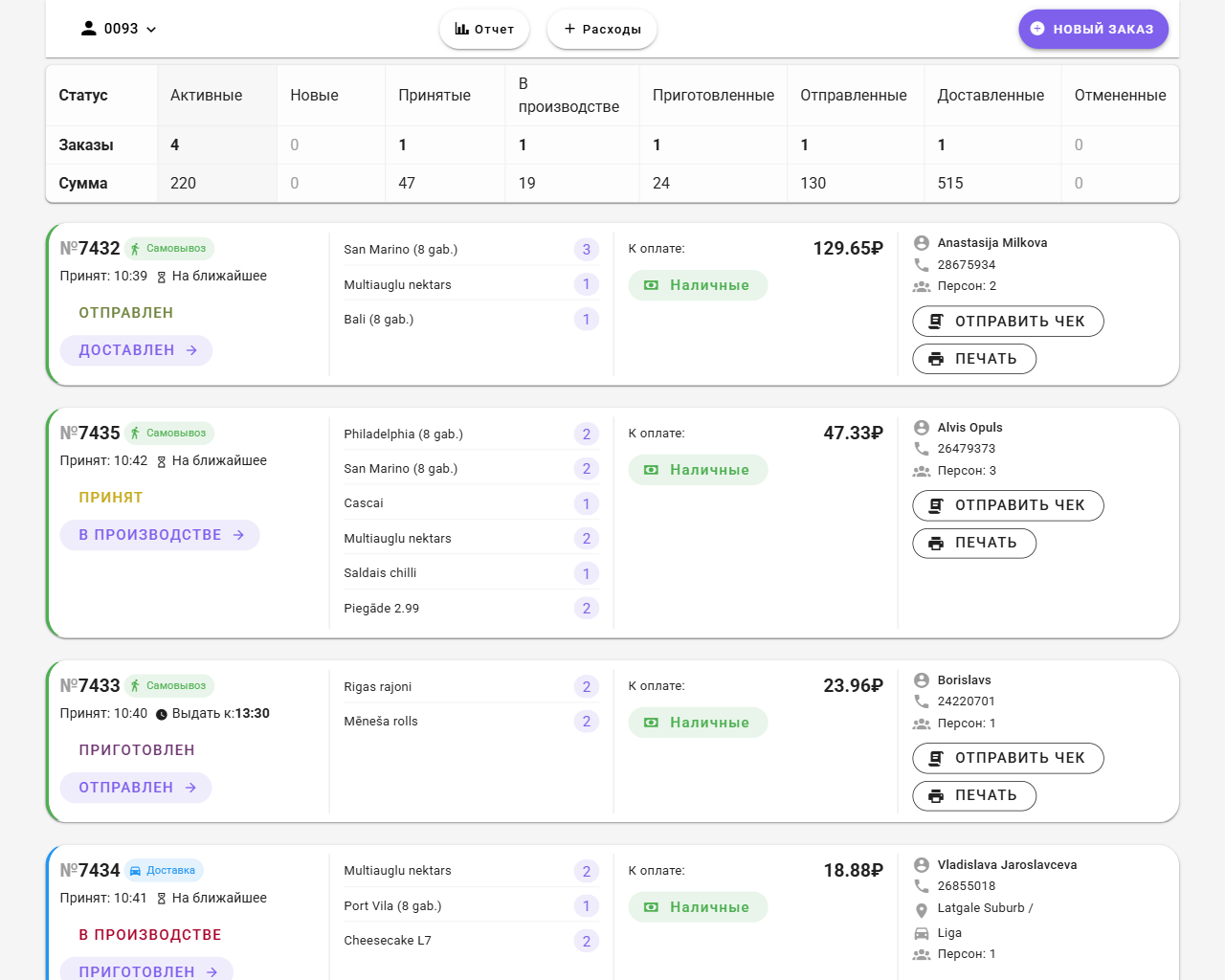
Task: Click Наличные payment chip for order 7432
Action: (x=698, y=285)
